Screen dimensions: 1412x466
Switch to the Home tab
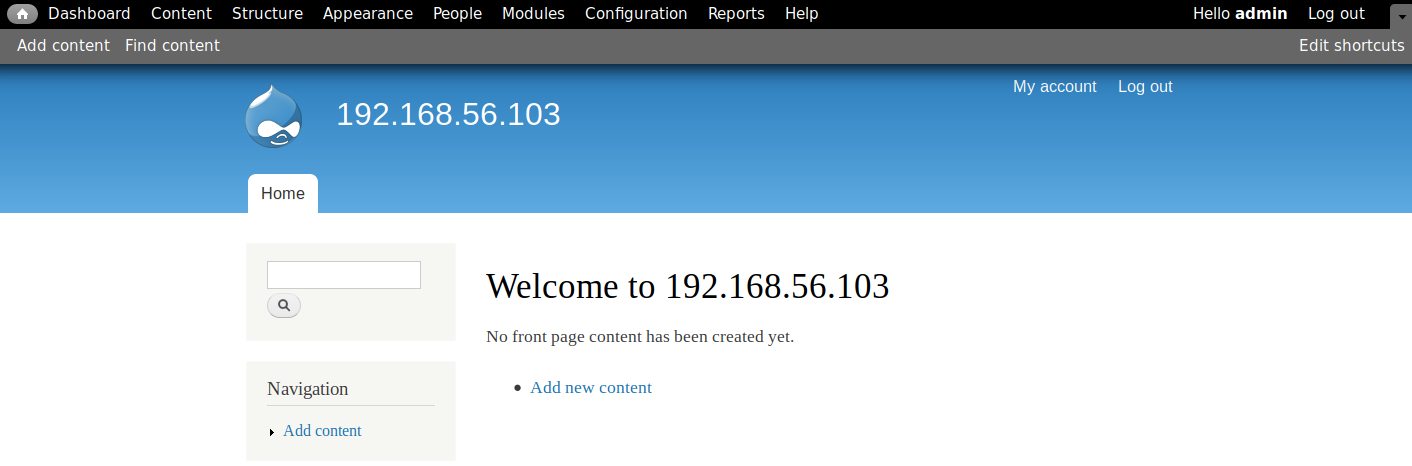283,194
